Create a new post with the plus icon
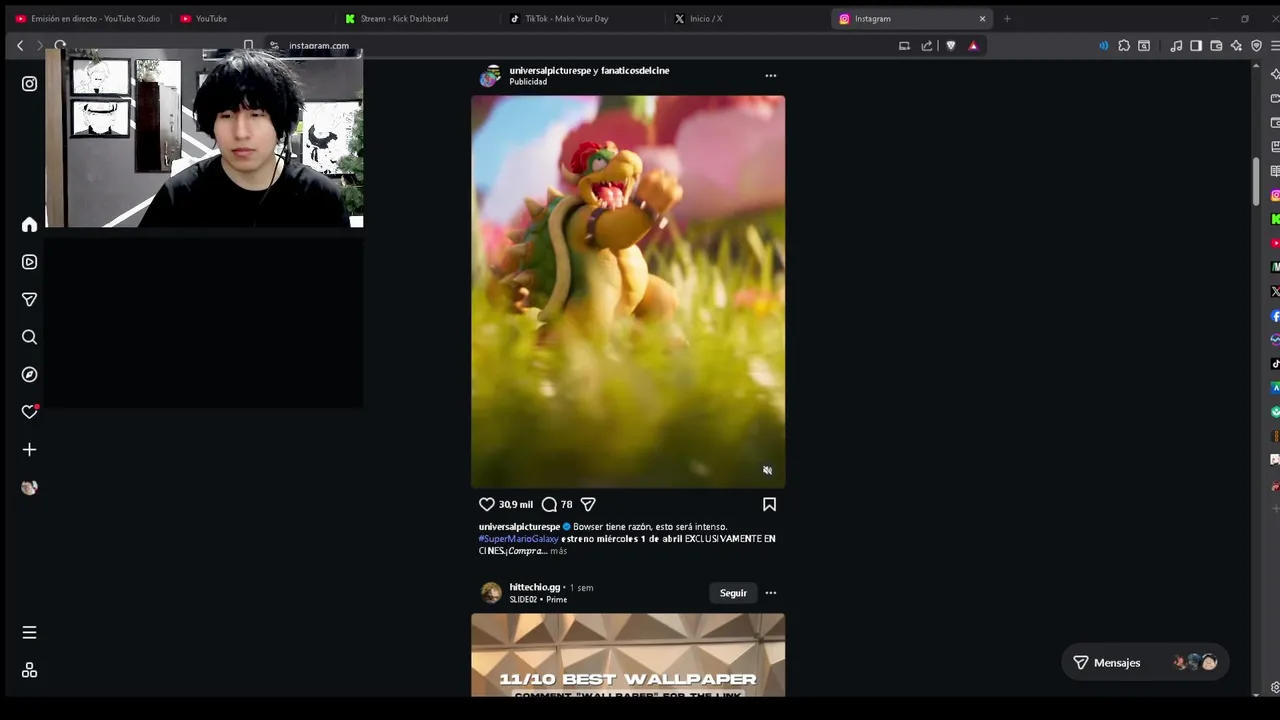1280x720 pixels. point(29,450)
